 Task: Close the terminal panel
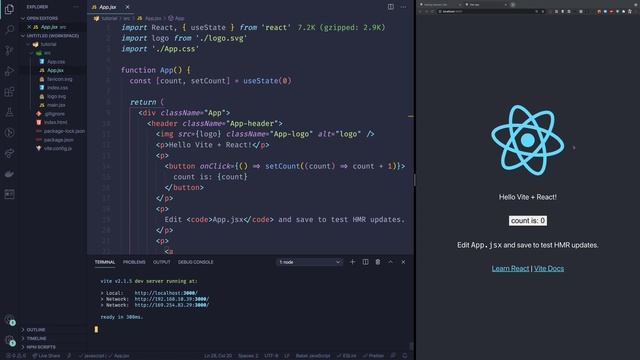point(403,262)
